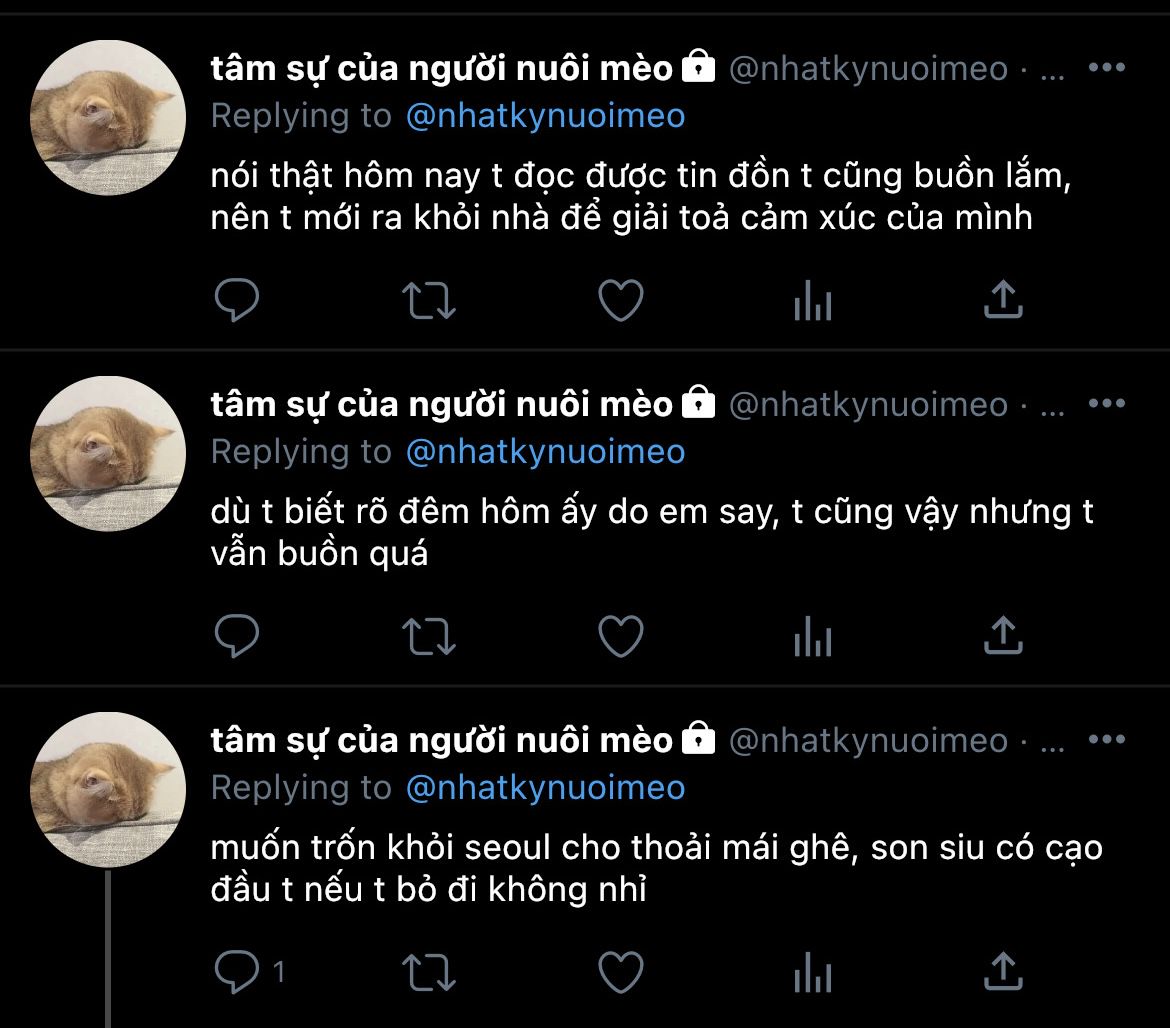Retweet the first tweet about tin đồn

(428, 299)
